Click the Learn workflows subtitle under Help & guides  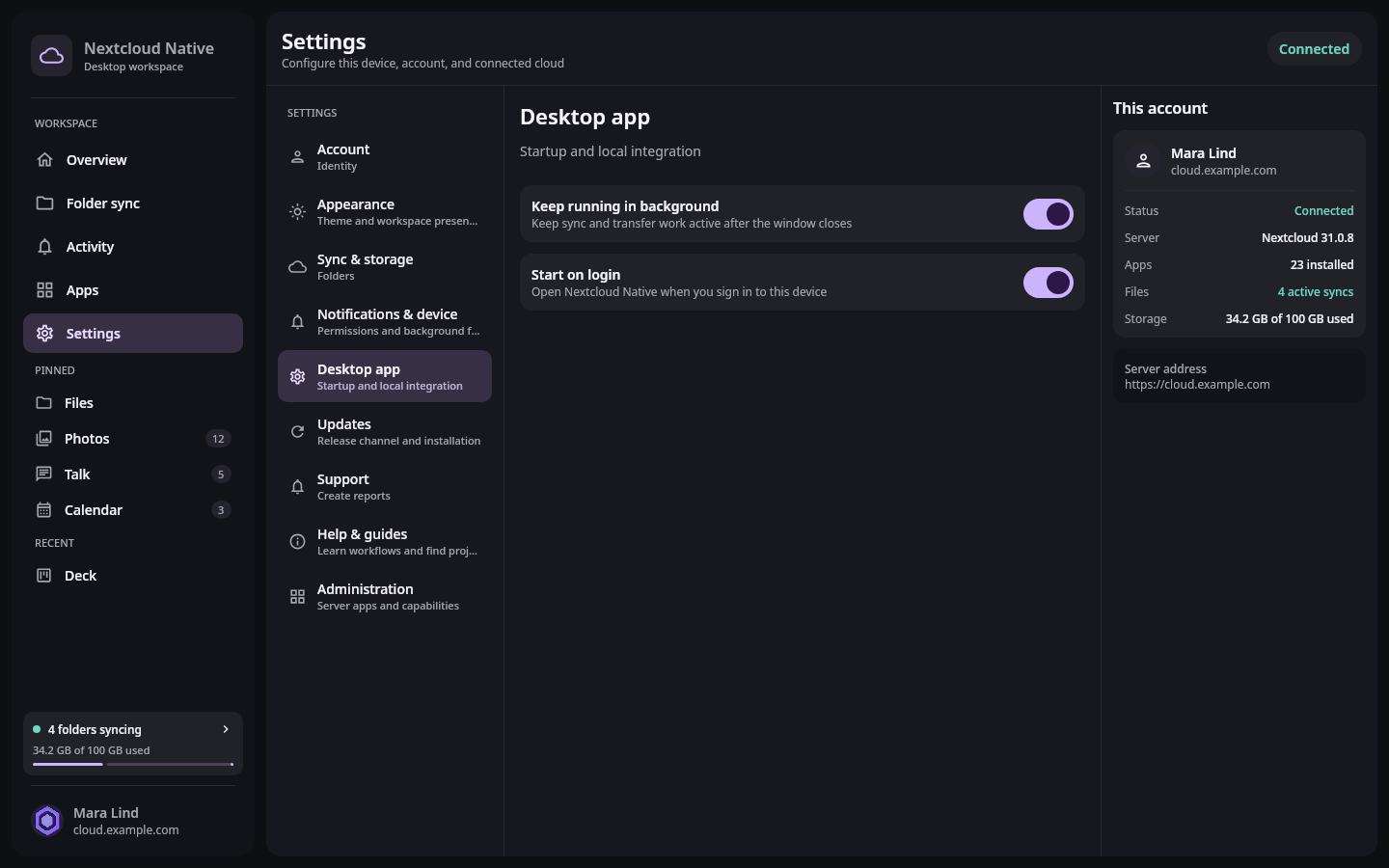coord(397,551)
